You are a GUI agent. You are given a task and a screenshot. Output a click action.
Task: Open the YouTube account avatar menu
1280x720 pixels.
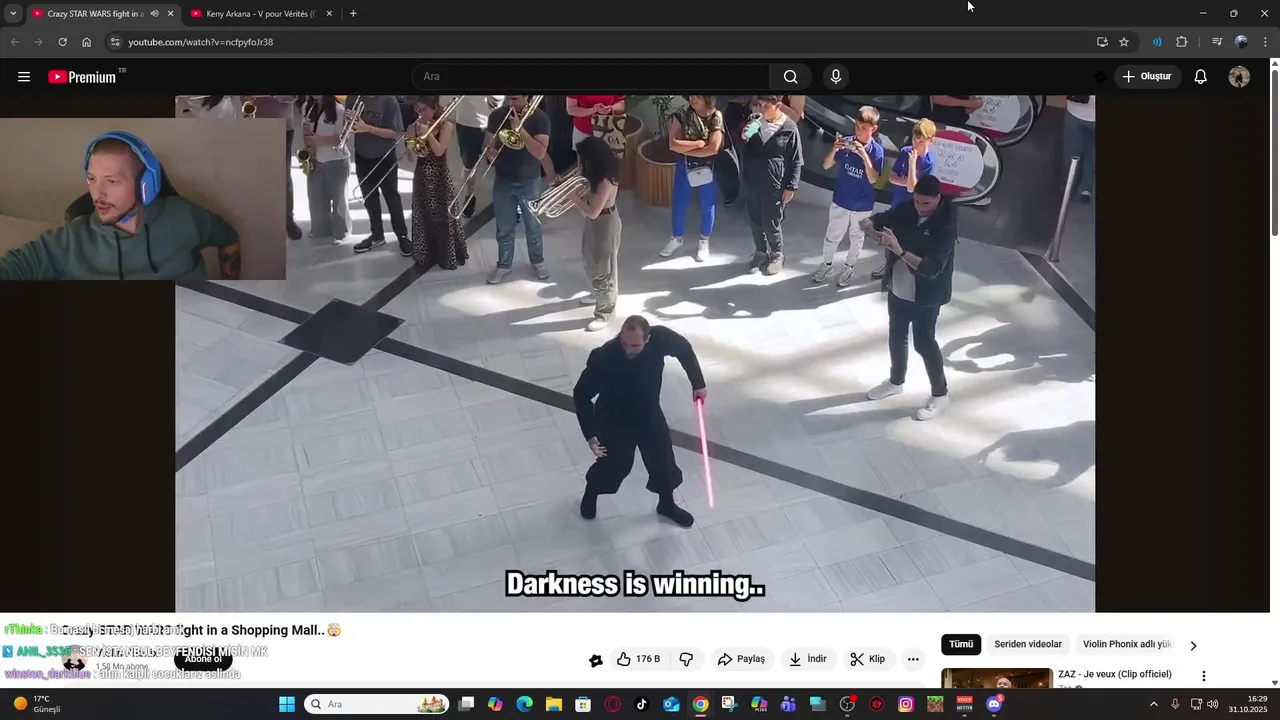tap(1239, 77)
